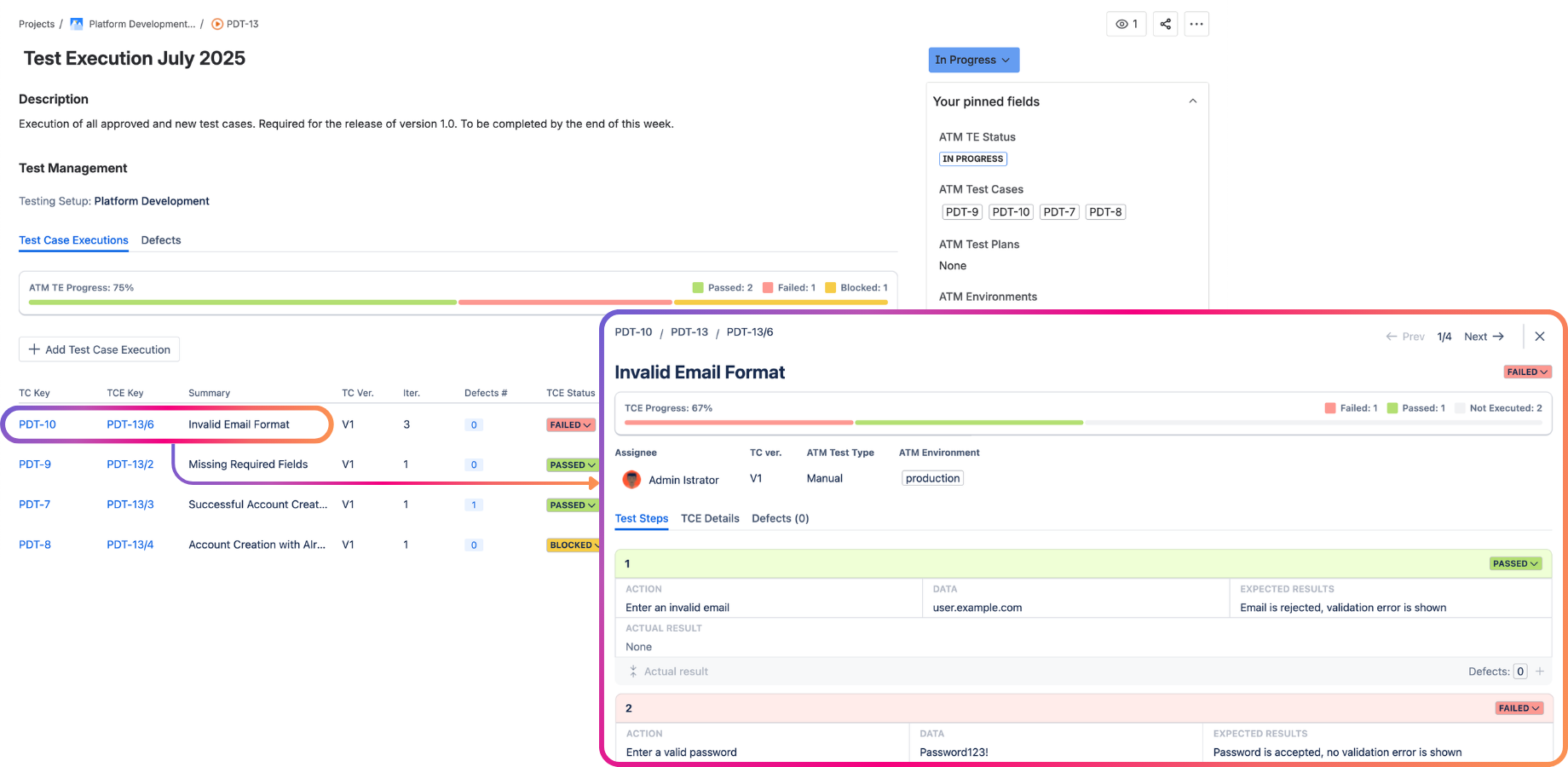Screen dimensions: 1568x767
Task: Switch to the Defects tab
Action: 160,240
